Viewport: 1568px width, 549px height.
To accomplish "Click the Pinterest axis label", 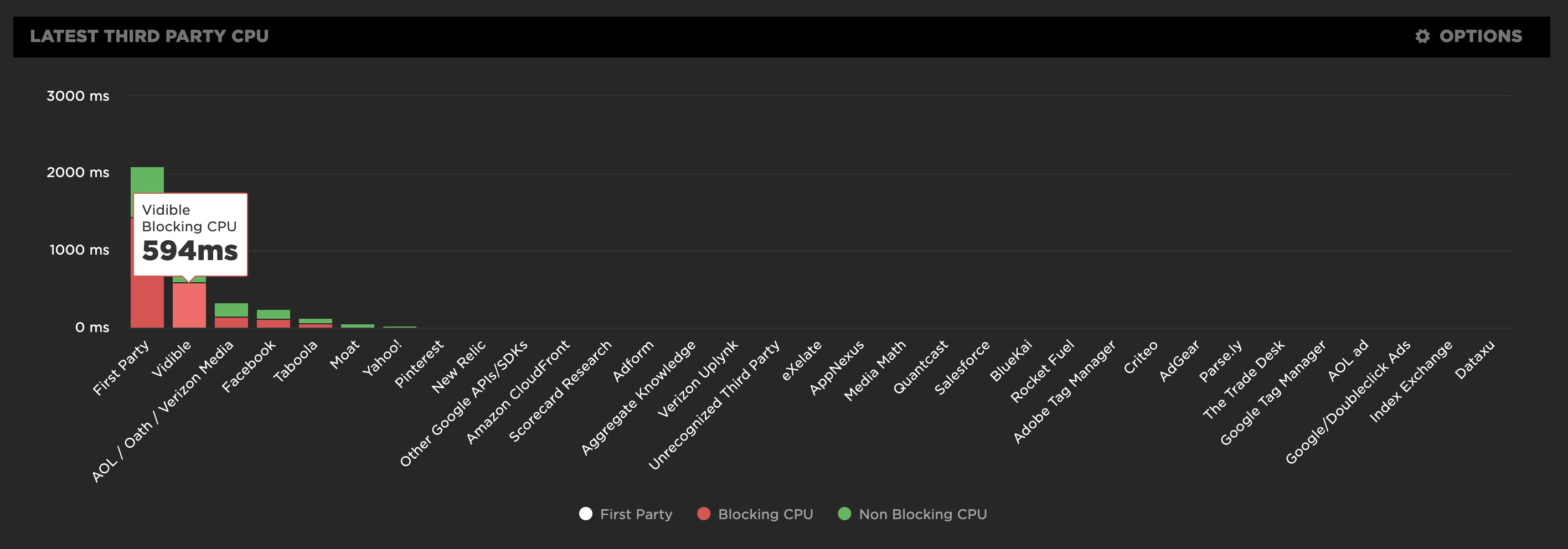I will pyautogui.click(x=419, y=364).
